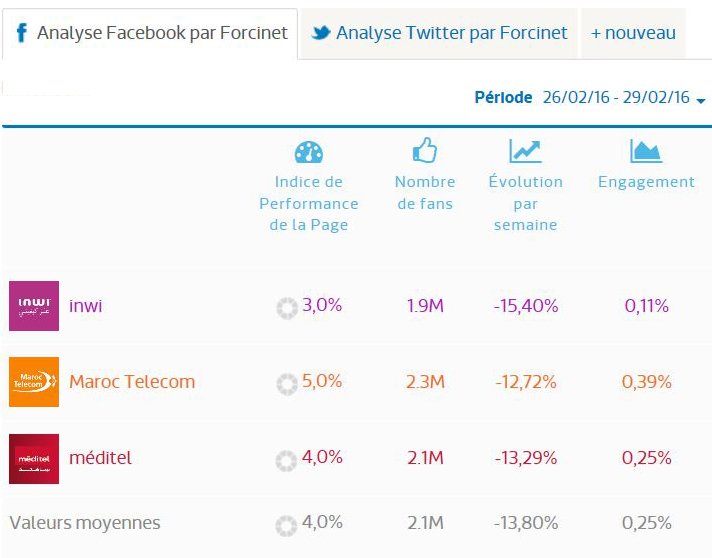
Task: Sort by Nombre de fans column header
Action: pos(425,193)
